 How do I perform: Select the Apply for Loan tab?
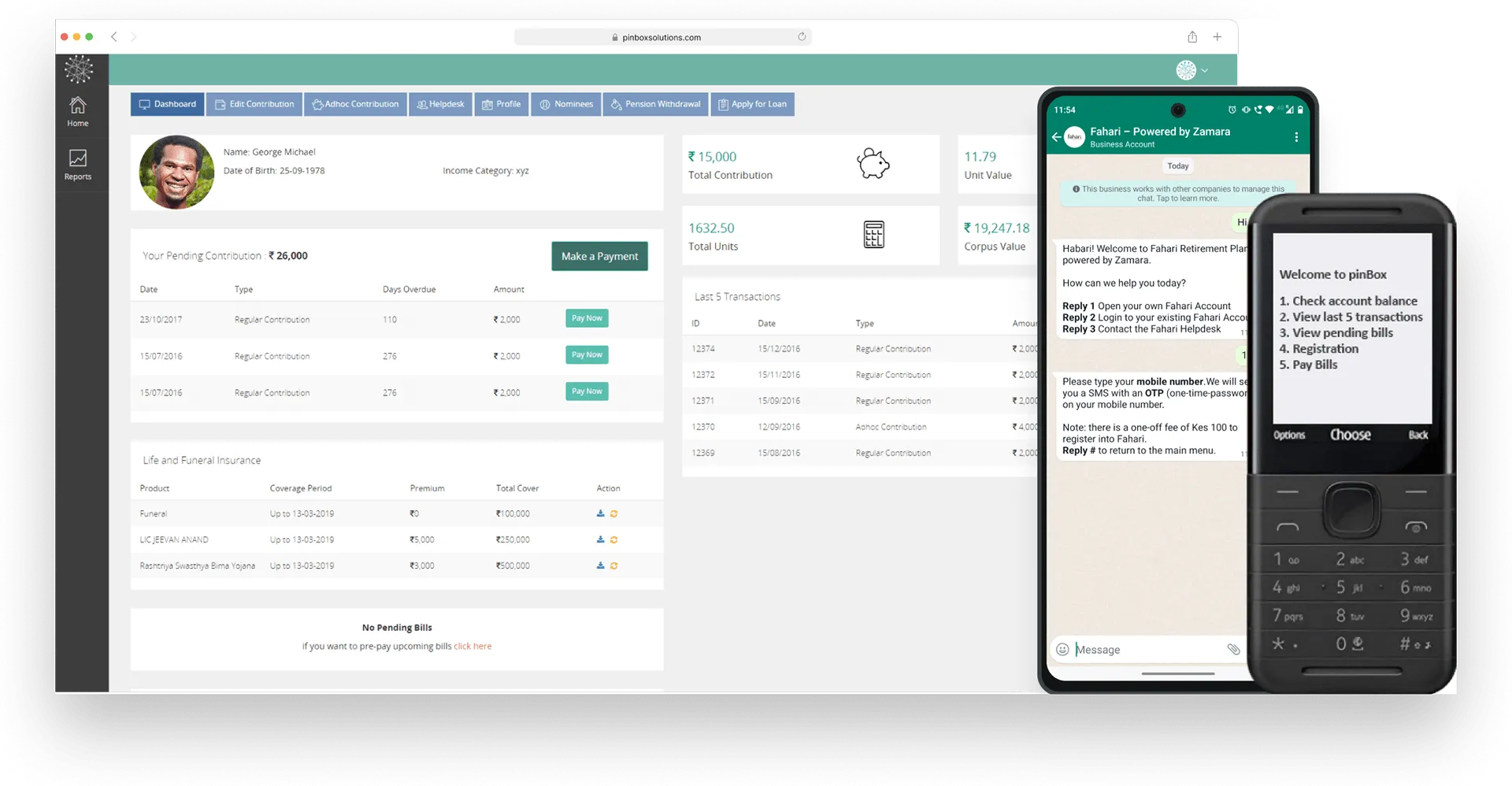[752, 104]
